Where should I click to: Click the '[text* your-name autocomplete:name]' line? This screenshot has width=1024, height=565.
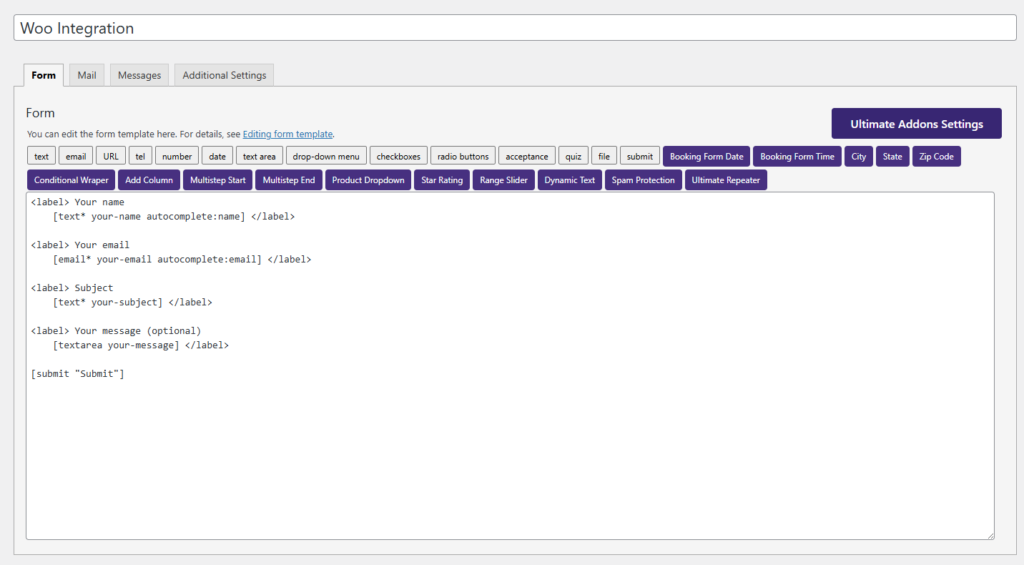tap(174, 216)
